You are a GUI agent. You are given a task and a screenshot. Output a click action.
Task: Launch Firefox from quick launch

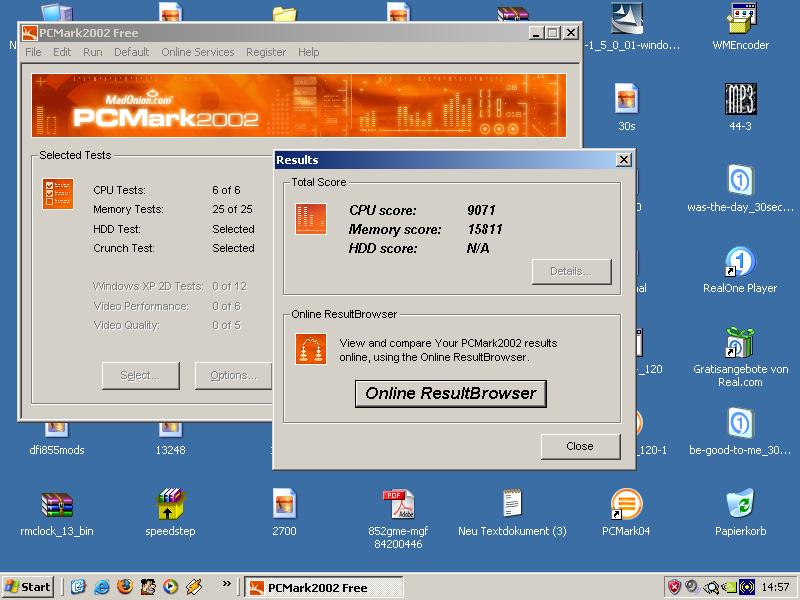pos(124,587)
